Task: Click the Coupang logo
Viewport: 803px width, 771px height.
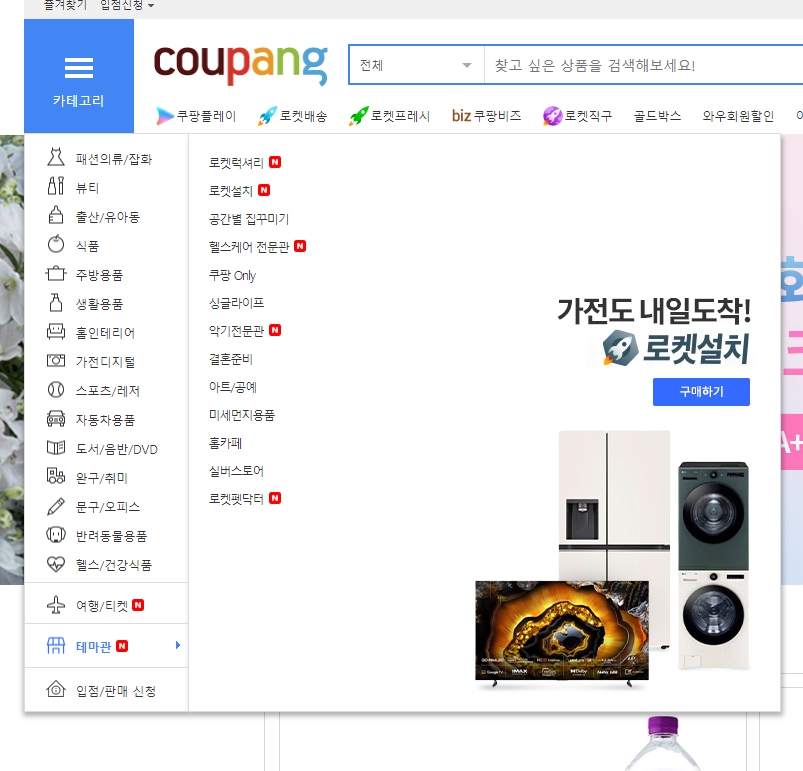Action: coord(240,65)
